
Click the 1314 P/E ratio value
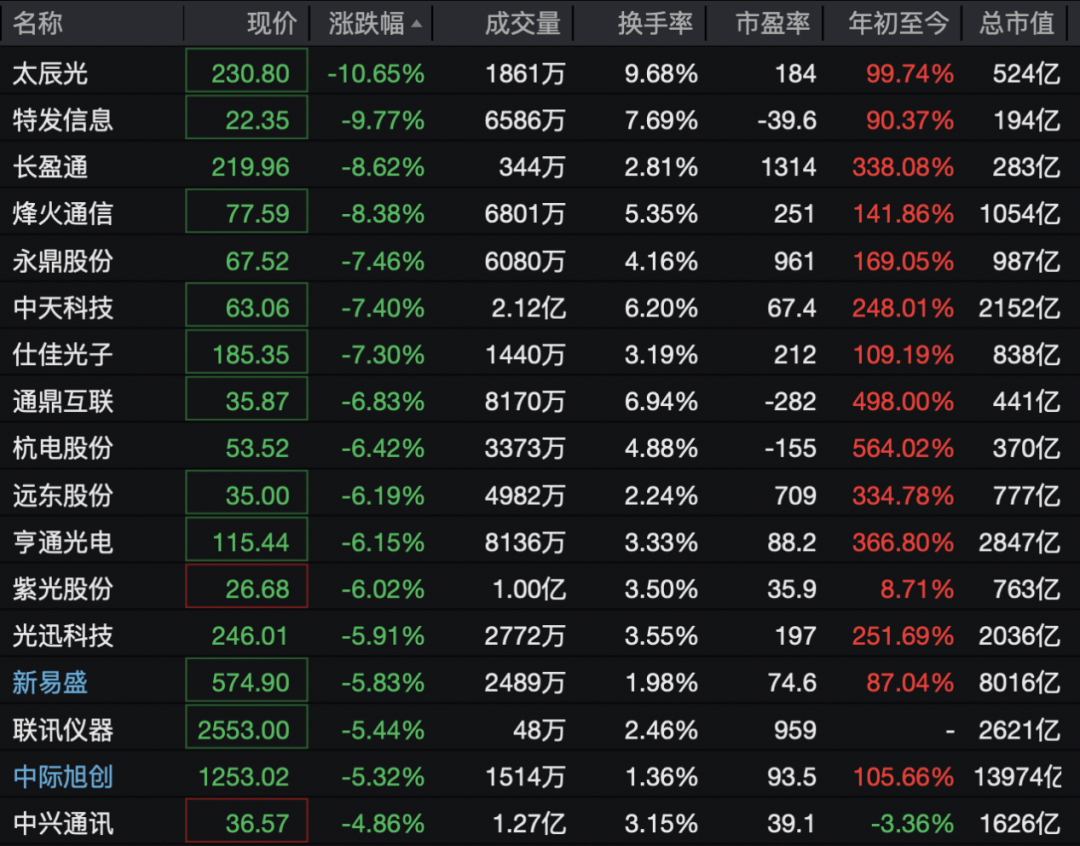click(789, 167)
